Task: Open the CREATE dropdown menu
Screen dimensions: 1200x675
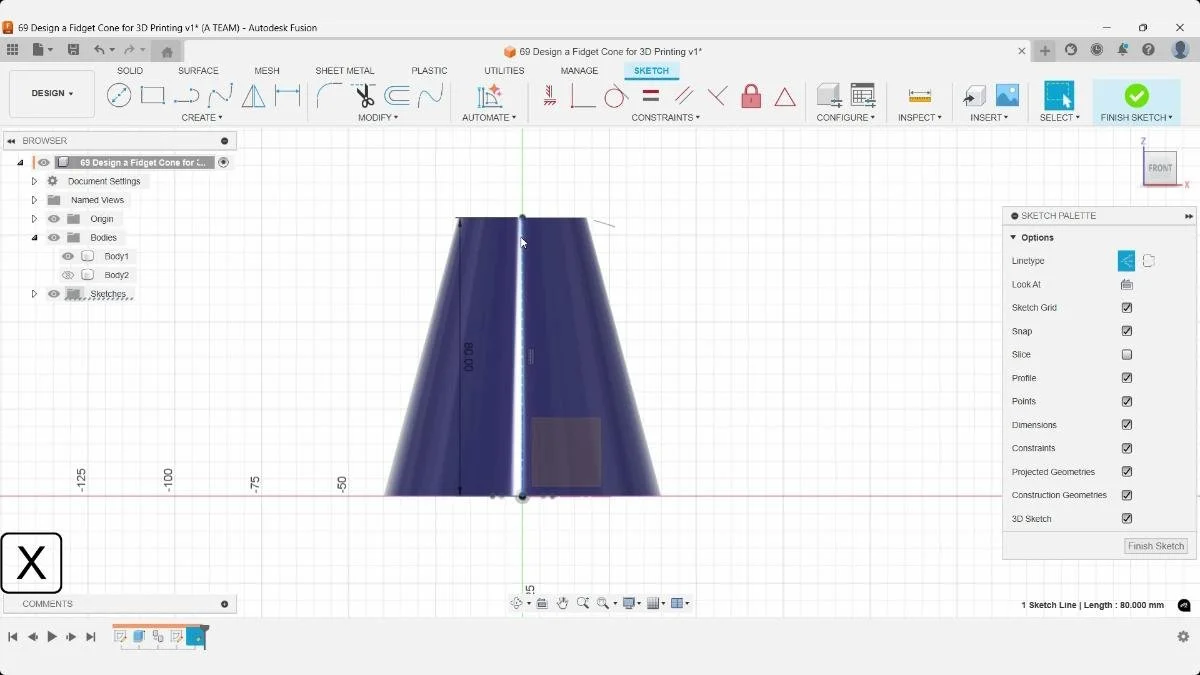Action: click(202, 118)
